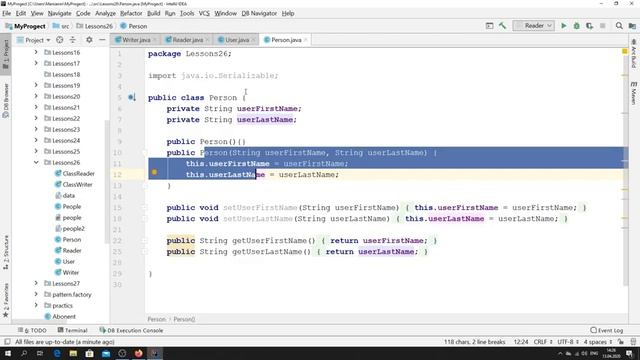Click Lessons26 breadcrumb in navigation bar
This screenshot has height=360, width=640.
(x=94, y=26)
